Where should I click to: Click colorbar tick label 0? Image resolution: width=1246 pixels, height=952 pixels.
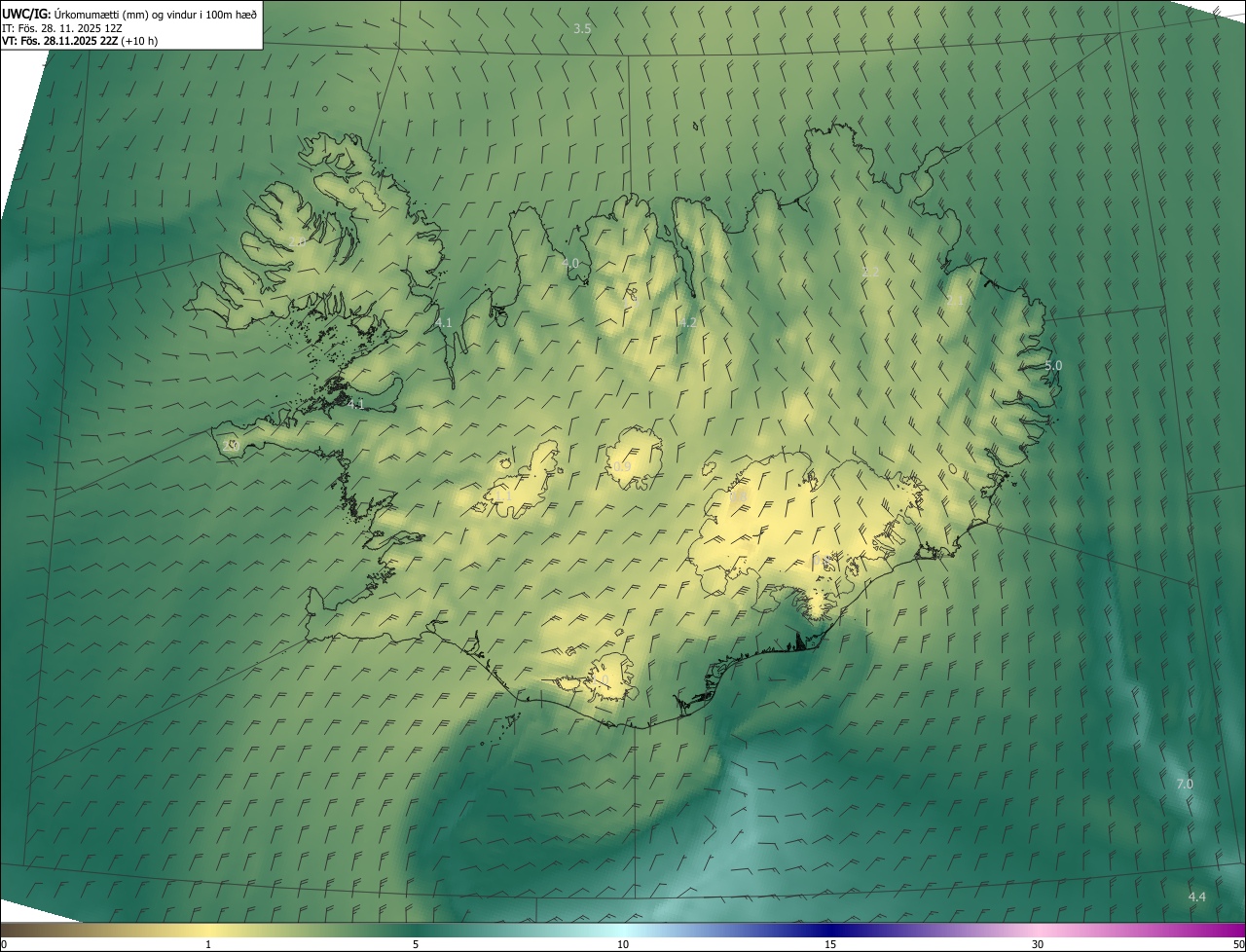click(4, 944)
